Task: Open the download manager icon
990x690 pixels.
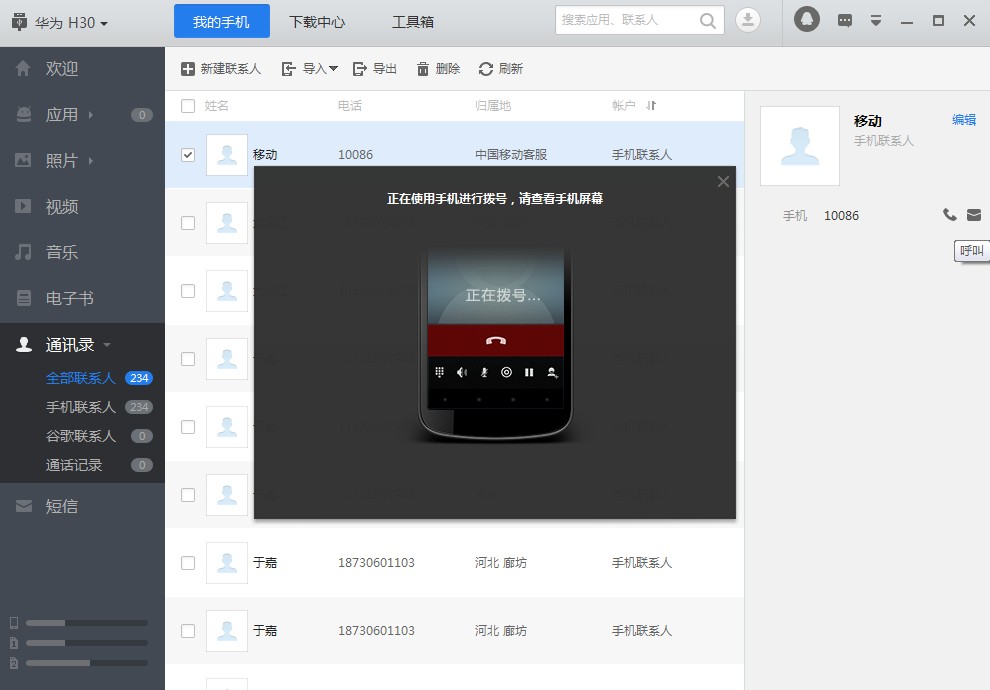Action: (748, 20)
